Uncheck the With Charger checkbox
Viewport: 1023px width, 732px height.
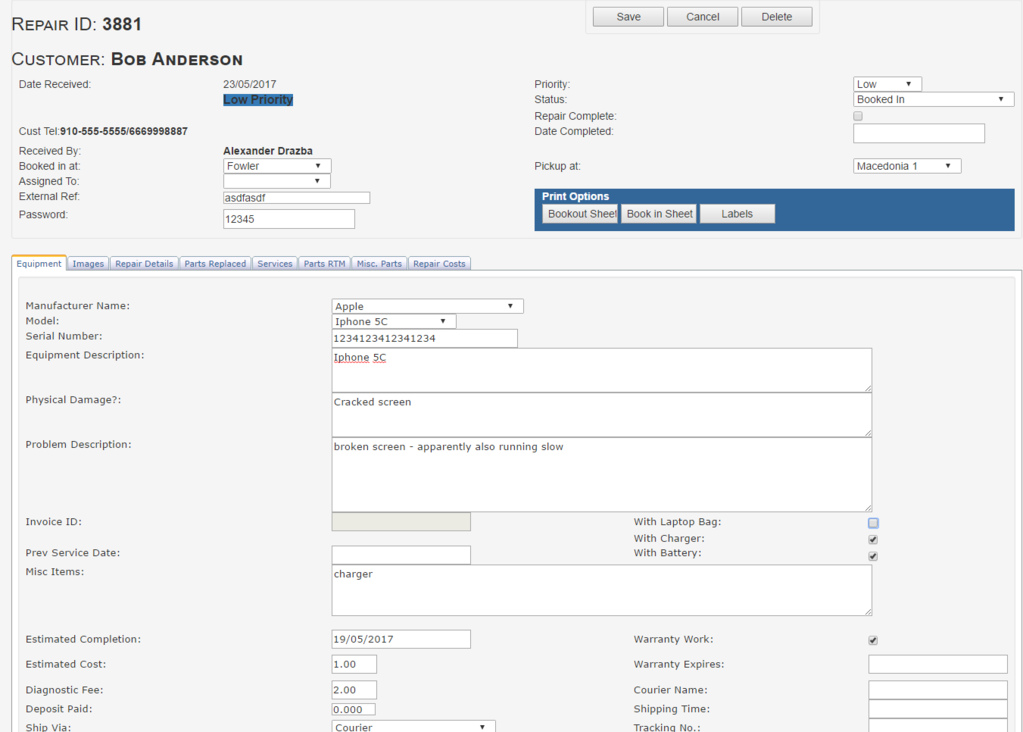(873, 540)
